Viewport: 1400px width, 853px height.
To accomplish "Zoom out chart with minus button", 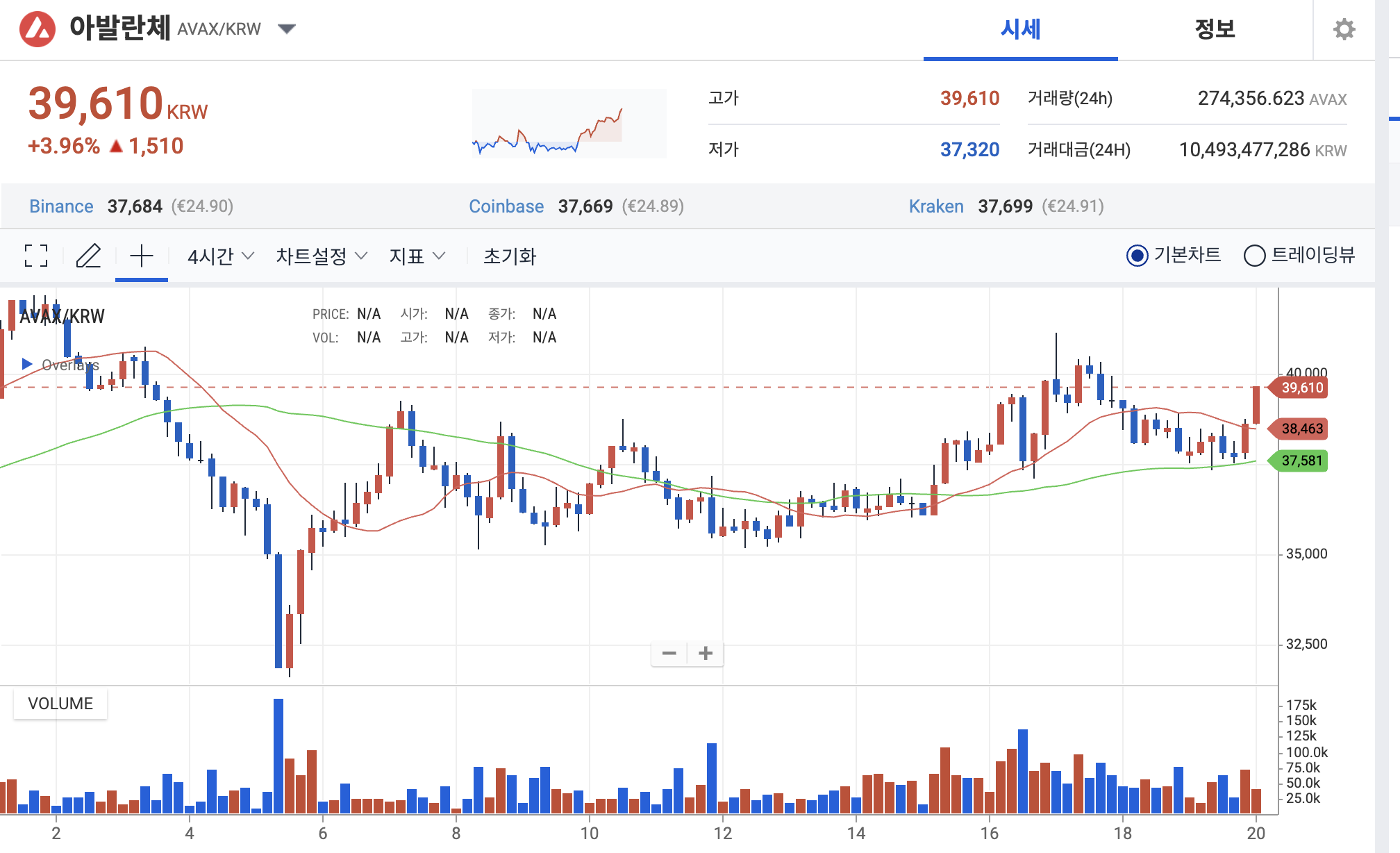I will pyautogui.click(x=669, y=653).
